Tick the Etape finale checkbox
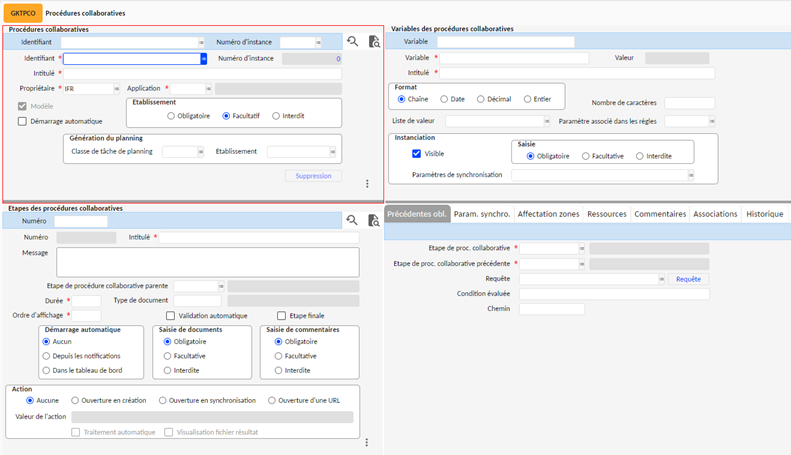This screenshot has height=455, width=791. 282,316
